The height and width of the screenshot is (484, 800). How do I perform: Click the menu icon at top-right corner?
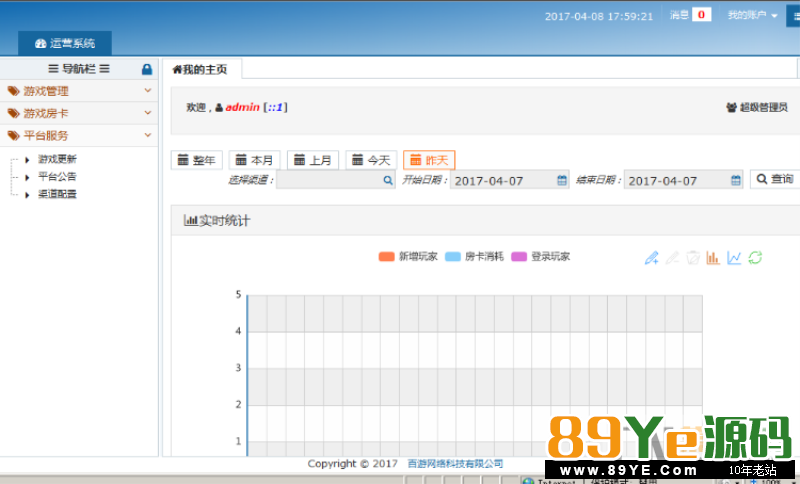coord(795,16)
